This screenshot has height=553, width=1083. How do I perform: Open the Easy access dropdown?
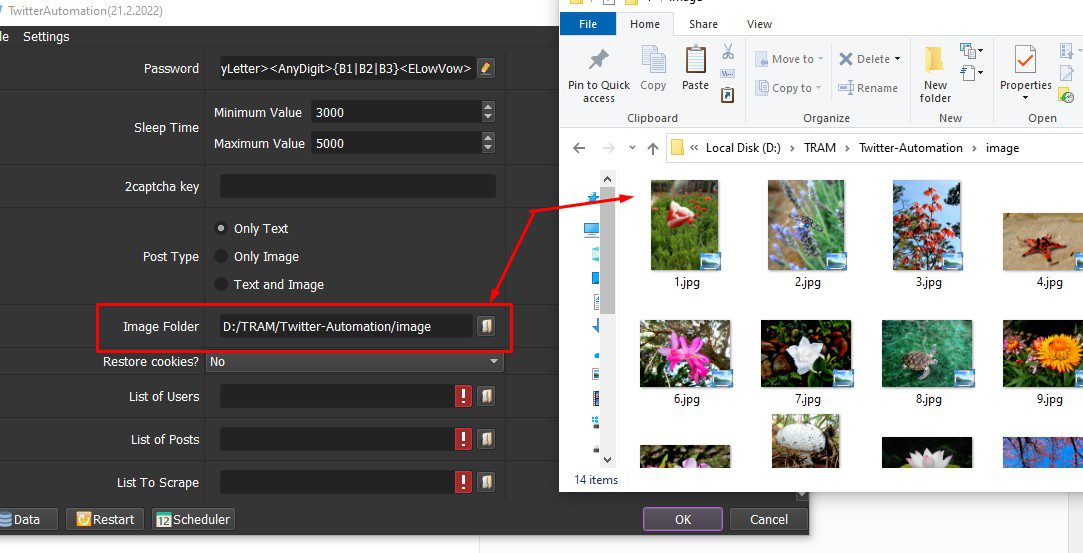[x=970, y=72]
